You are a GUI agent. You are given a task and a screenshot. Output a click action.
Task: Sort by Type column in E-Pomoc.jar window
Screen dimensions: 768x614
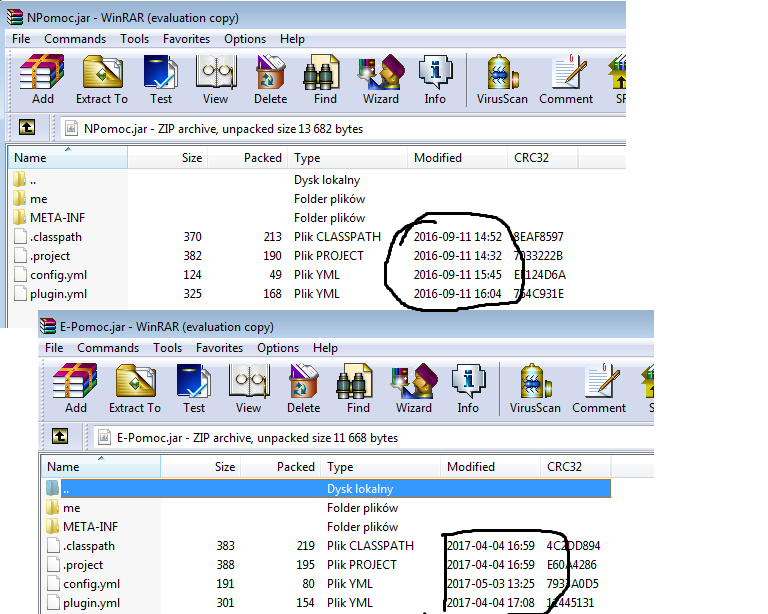[381, 467]
